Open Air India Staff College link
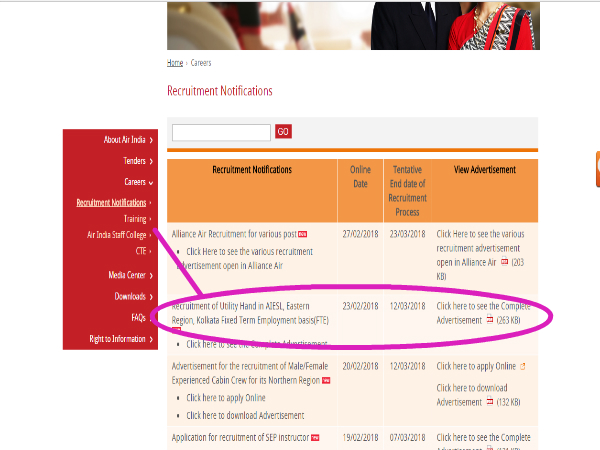600x450 pixels. [x=116, y=235]
